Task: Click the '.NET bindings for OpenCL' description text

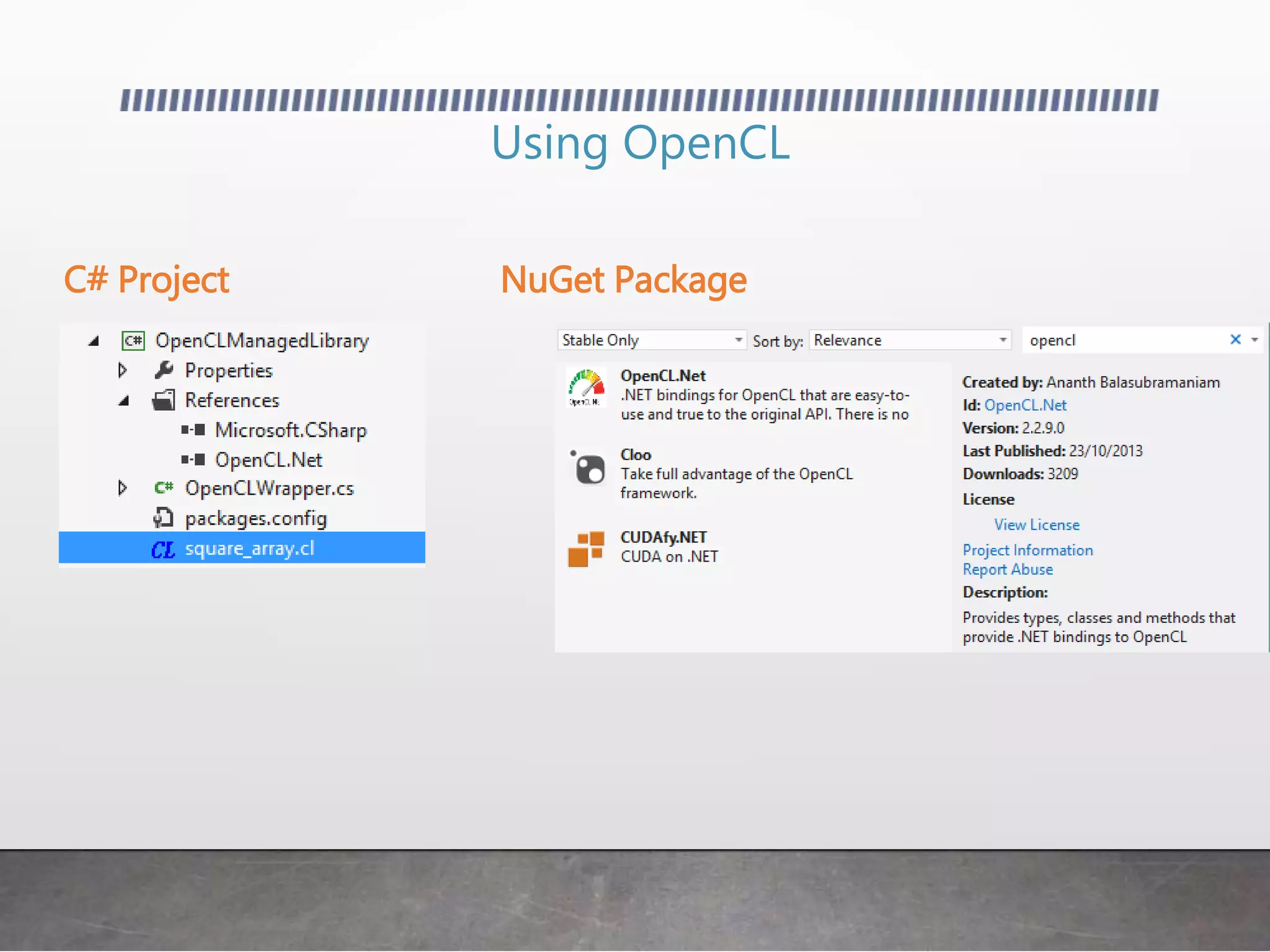Action: click(x=765, y=405)
